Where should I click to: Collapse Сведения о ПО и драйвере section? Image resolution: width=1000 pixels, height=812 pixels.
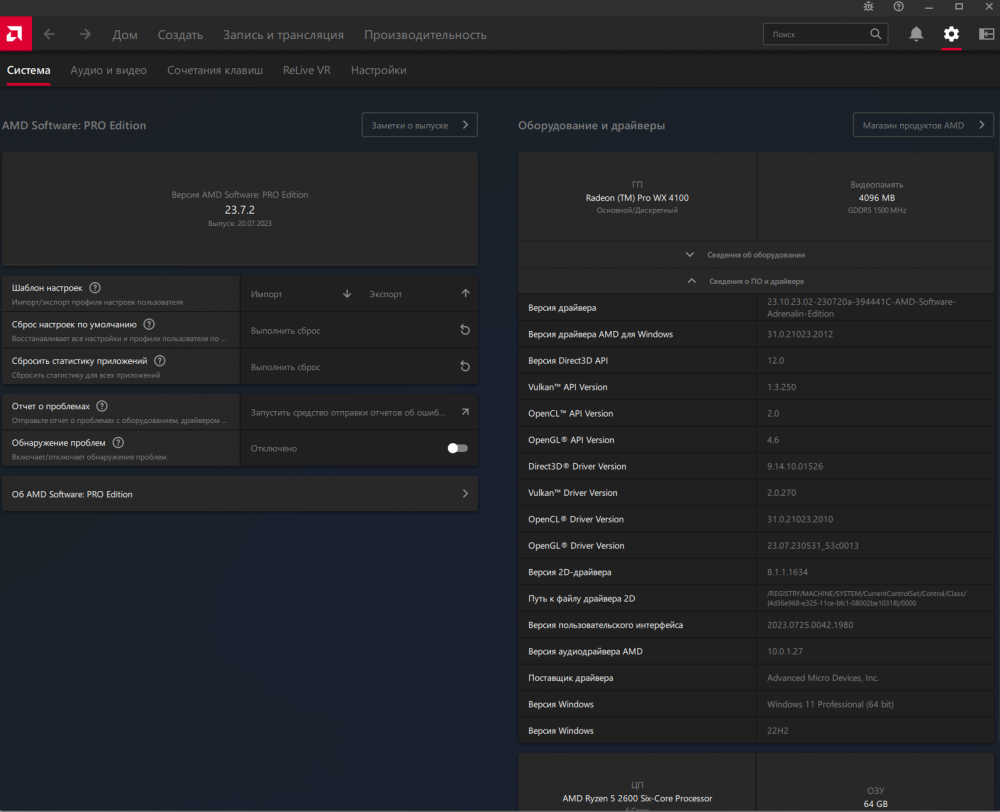coord(756,281)
